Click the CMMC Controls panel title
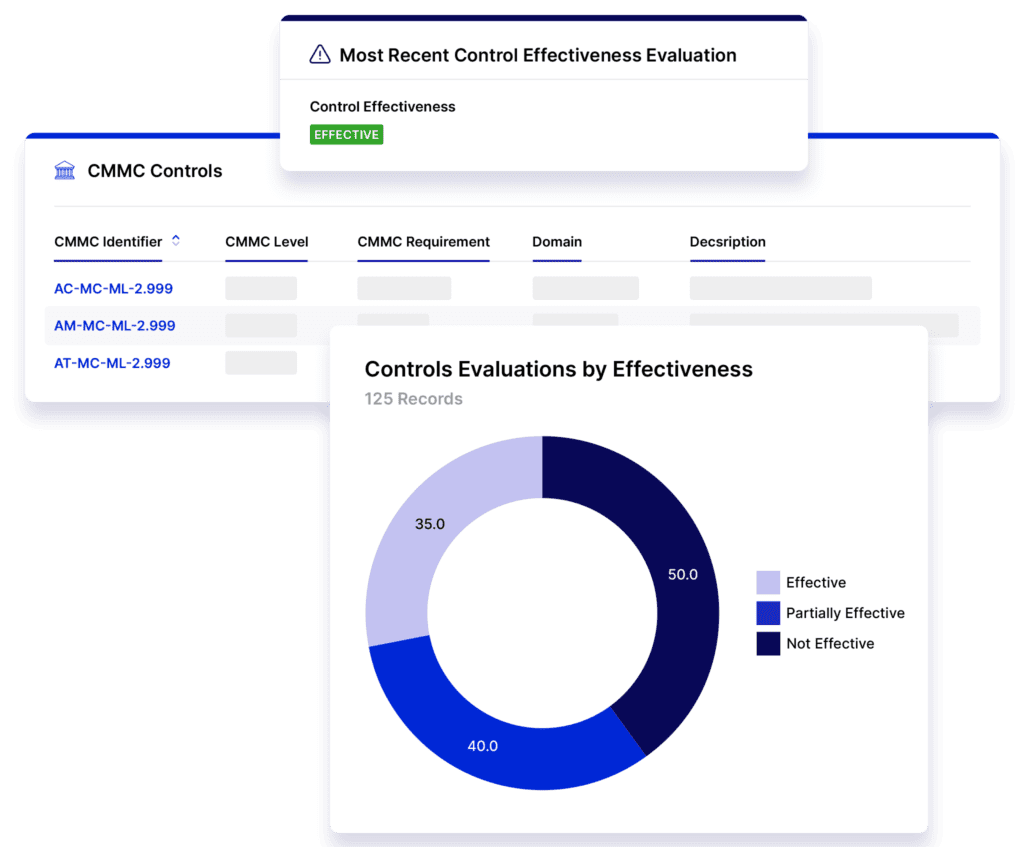This screenshot has height=847, width=1024. pyautogui.click(x=155, y=170)
